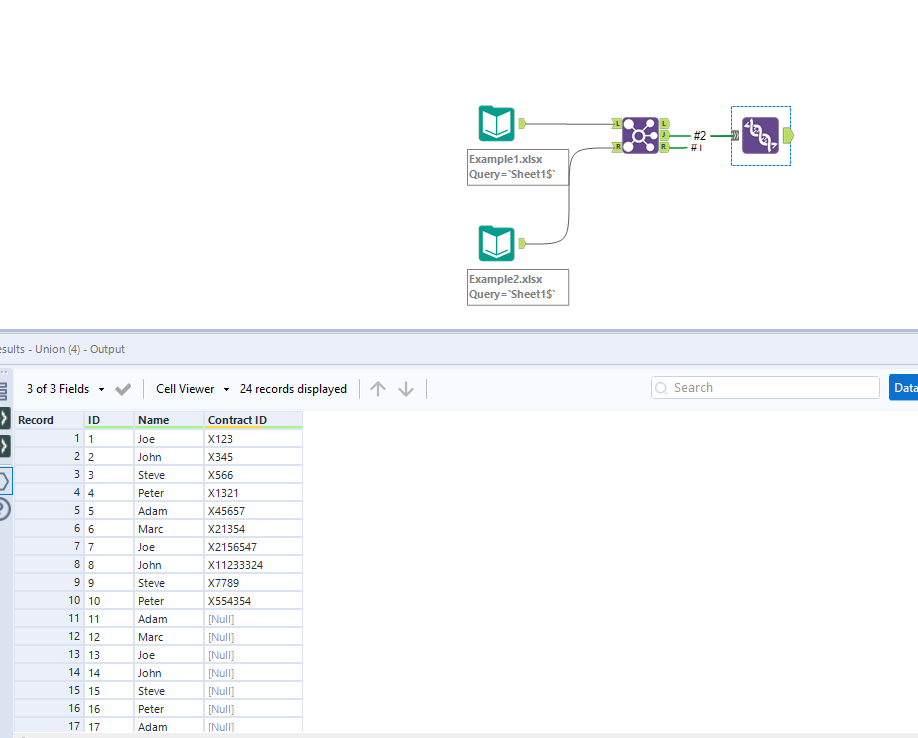Select the Union tool on the canvas
The image size is (918, 738).
[x=761, y=136]
